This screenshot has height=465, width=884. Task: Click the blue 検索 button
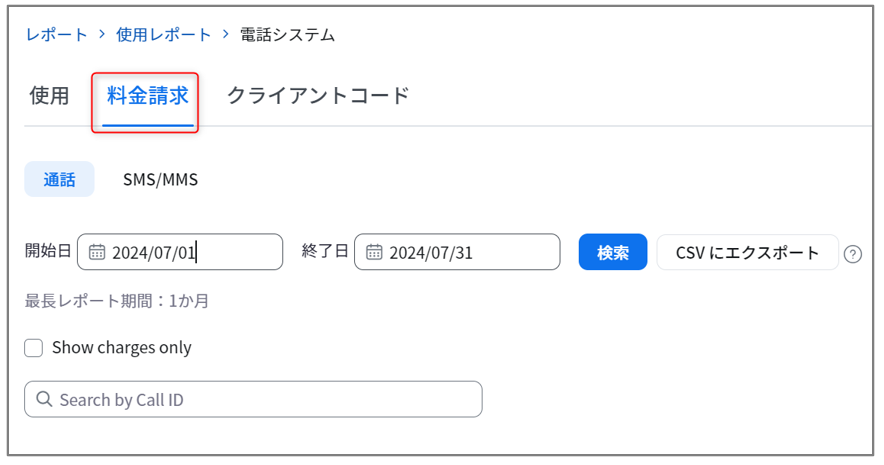tap(613, 252)
